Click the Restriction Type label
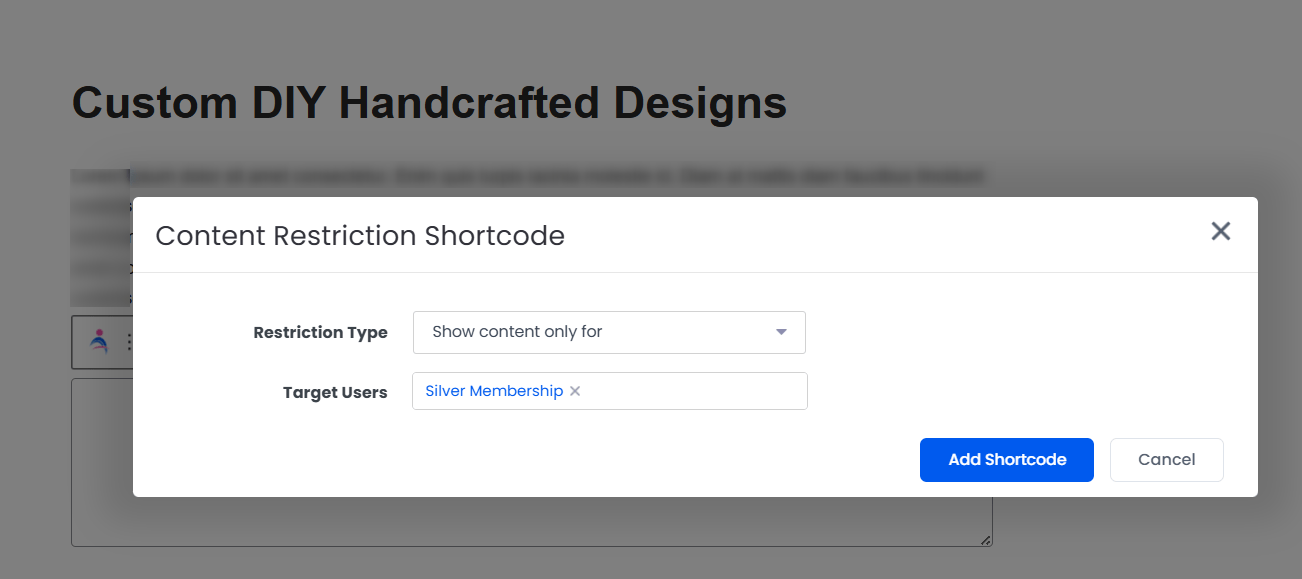Screen dimensions: 1302x579 [x=320, y=333]
